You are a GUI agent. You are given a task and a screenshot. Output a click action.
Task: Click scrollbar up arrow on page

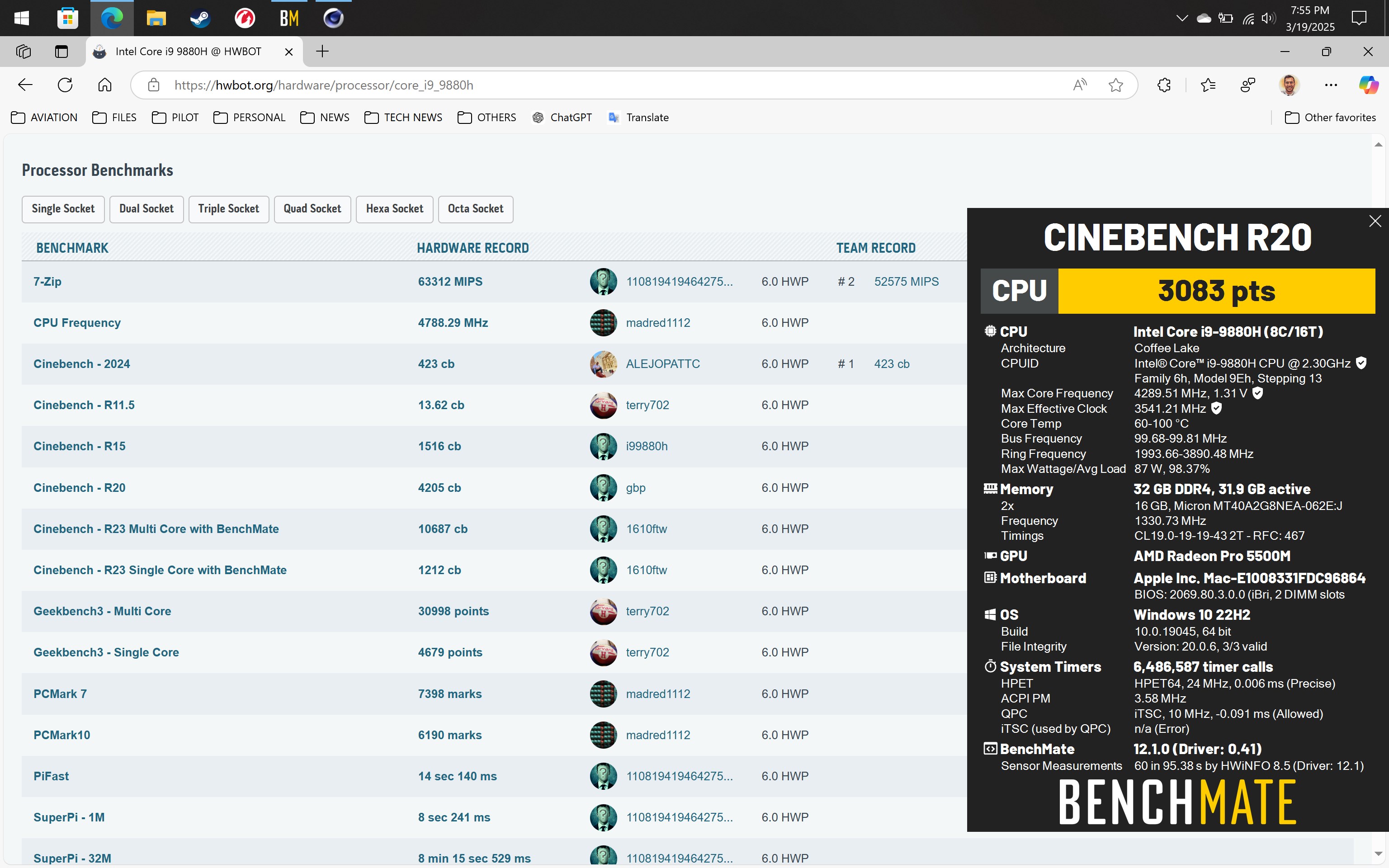click(x=1379, y=144)
